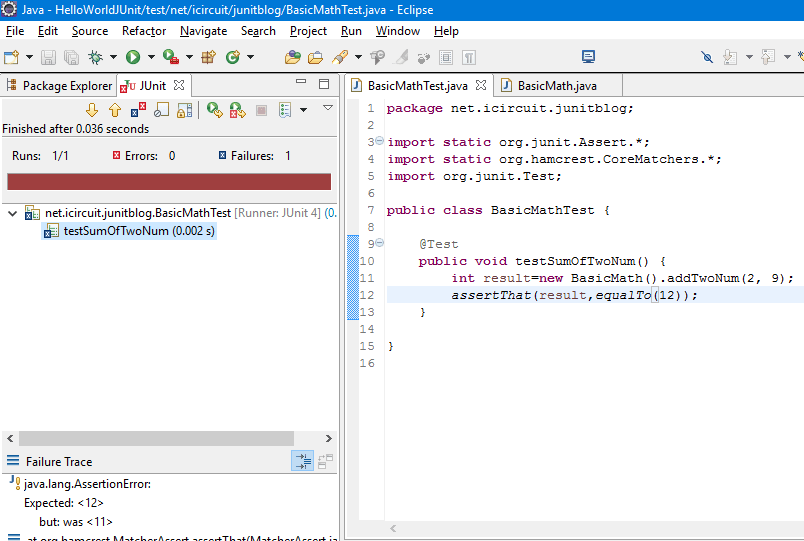
Task: Open New Java Class dropdown arrow
Action: click(x=250, y=57)
